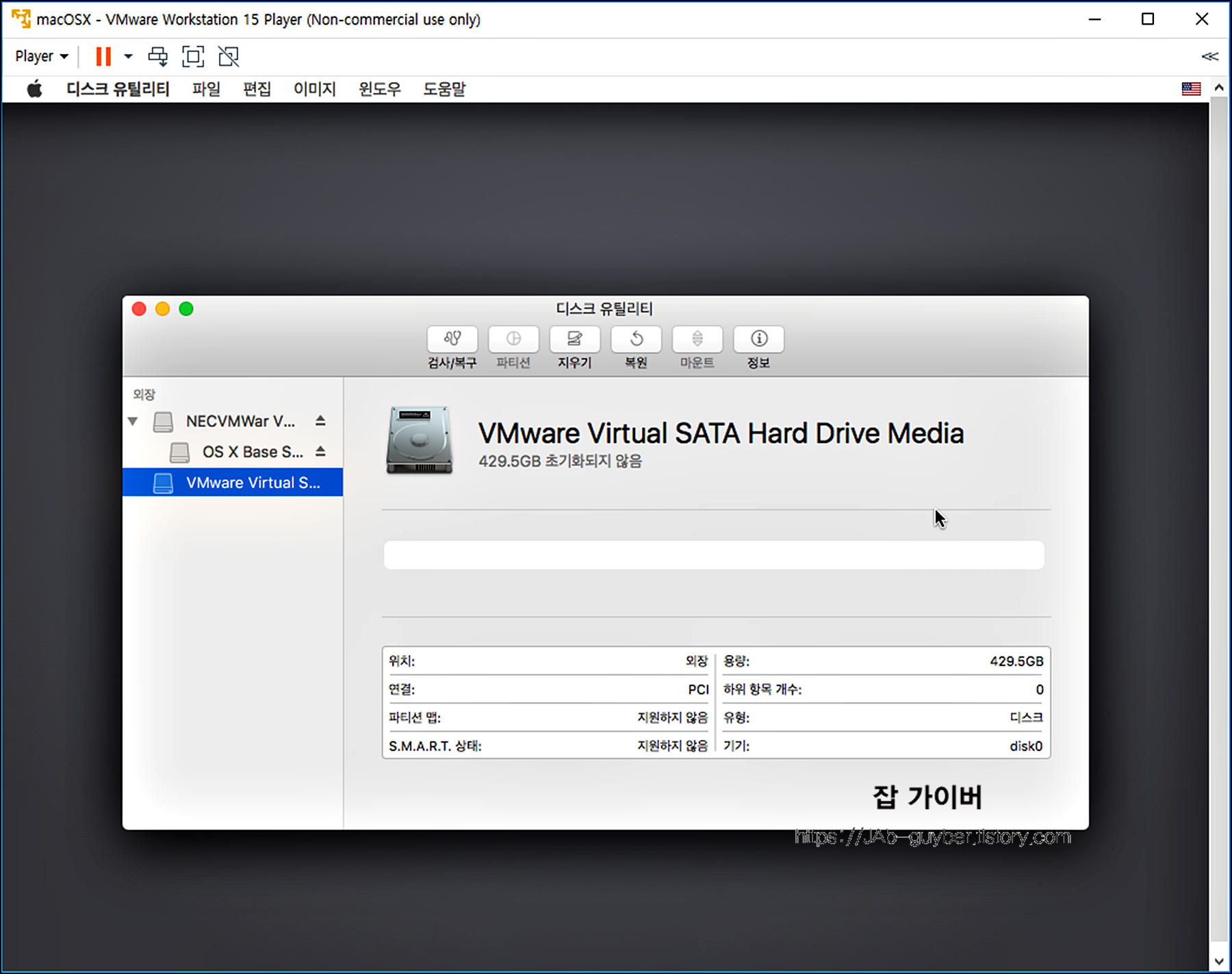This screenshot has width=1232, height=974.
Task: Maximize the VMware Player window
Action: tap(1148, 19)
